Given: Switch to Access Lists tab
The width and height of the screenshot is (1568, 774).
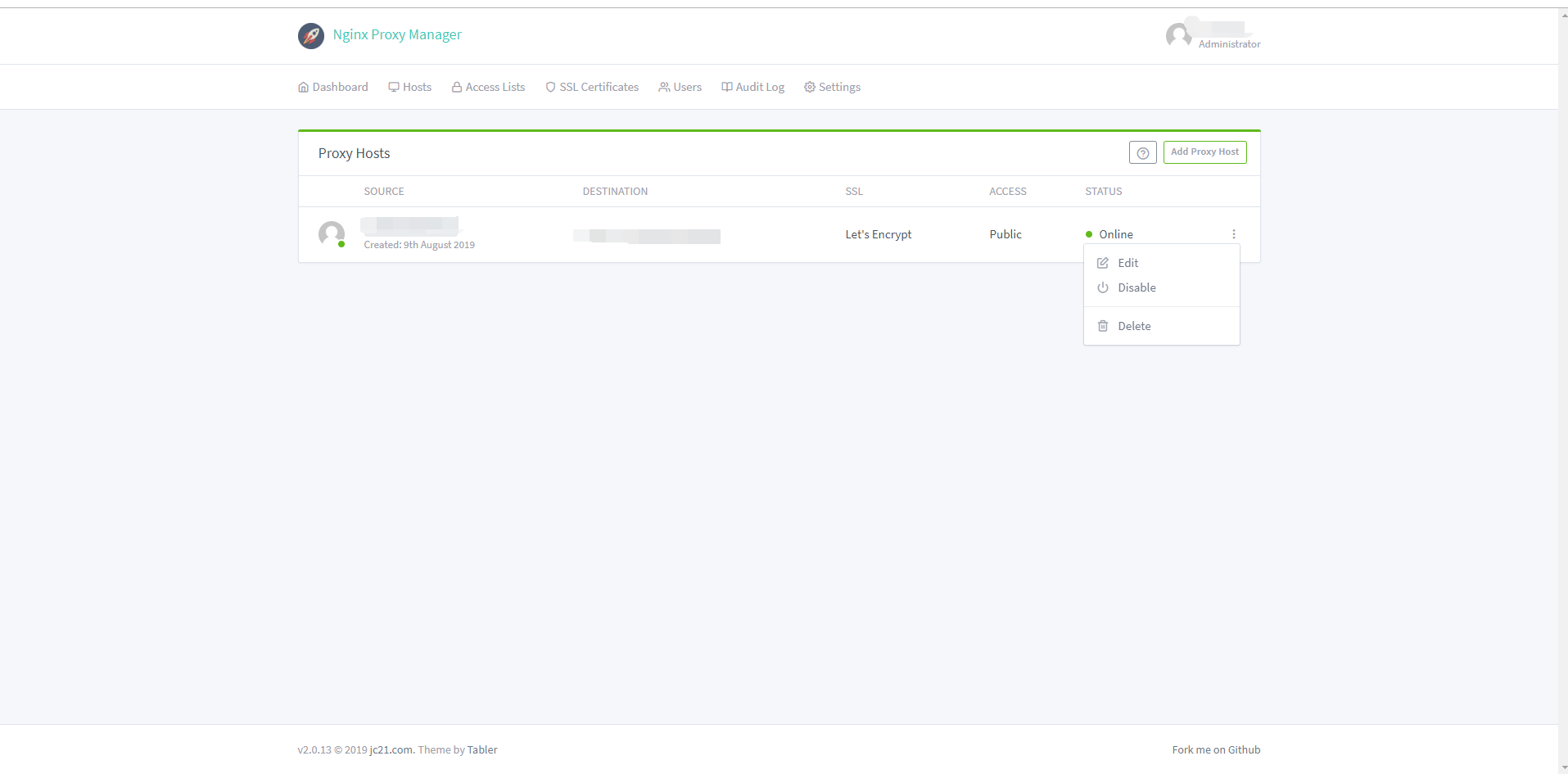Looking at the screenshot, I should tap(489, 87).
